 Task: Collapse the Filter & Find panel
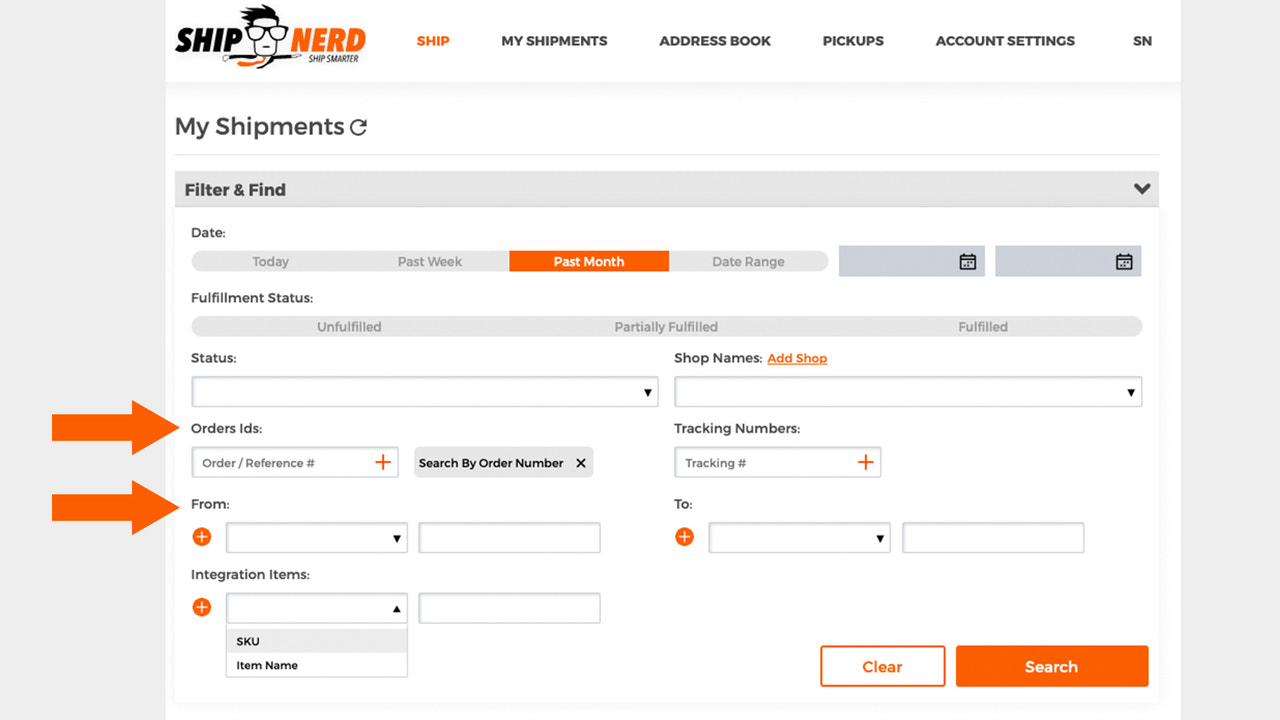point(1141,188)
